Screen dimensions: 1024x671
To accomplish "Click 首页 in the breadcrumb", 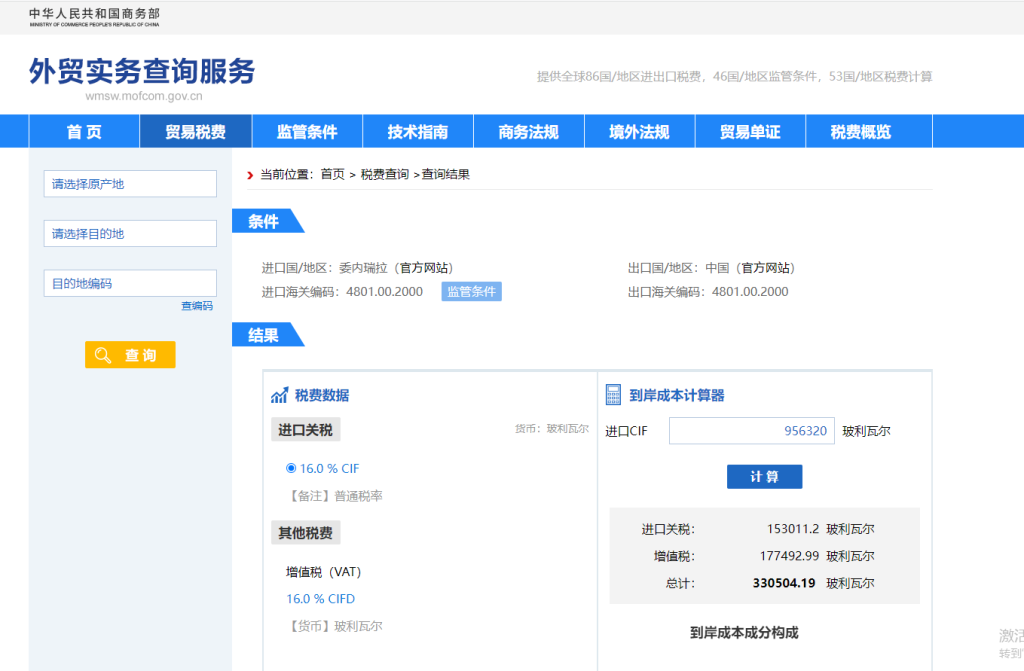I will (x=332, y=174).
